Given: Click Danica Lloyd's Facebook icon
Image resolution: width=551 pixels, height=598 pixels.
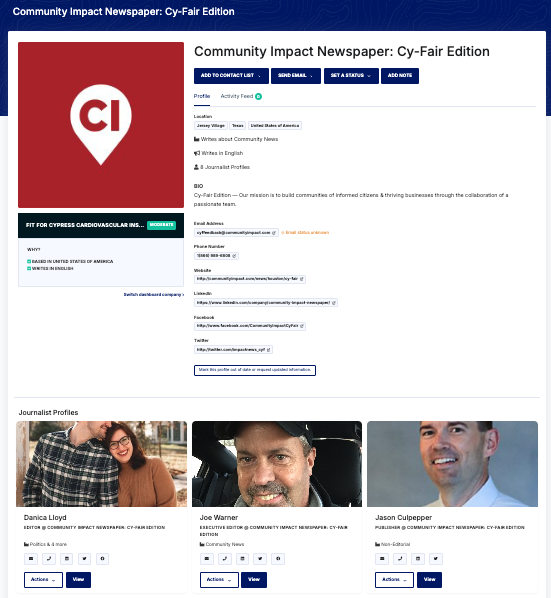Looking at the screenshot, I should [102, 559].
